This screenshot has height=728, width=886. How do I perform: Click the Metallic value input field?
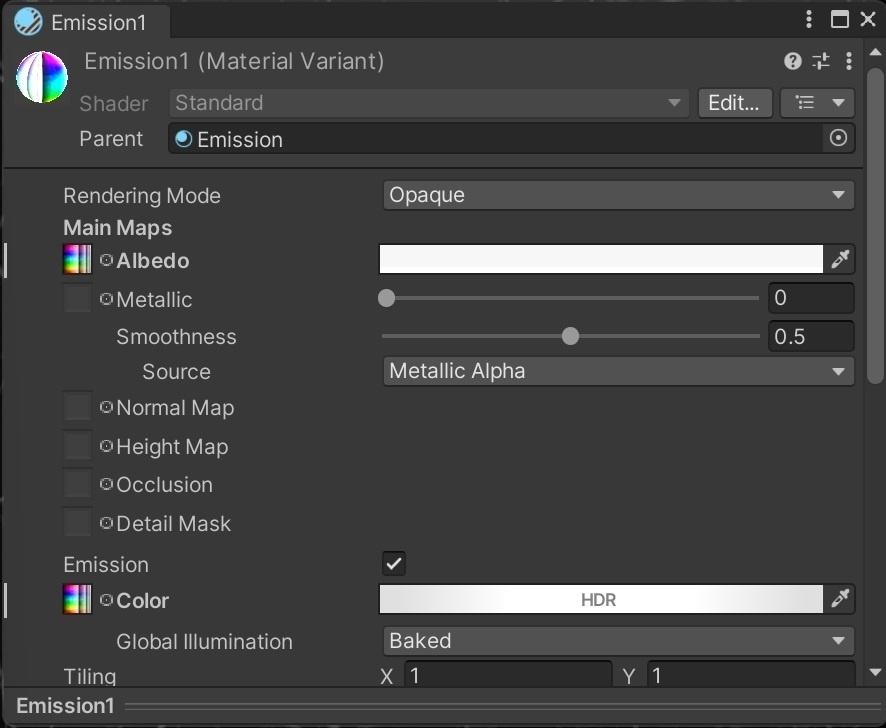810,298
